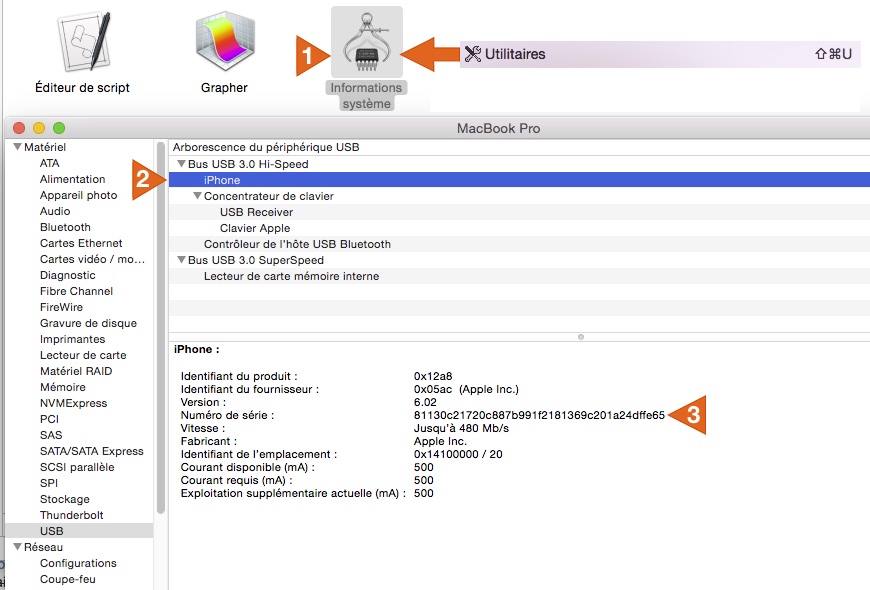Select SATA/SATA Express in the sidebar
This screenshot has height=590, width=870.
[92, 451]
